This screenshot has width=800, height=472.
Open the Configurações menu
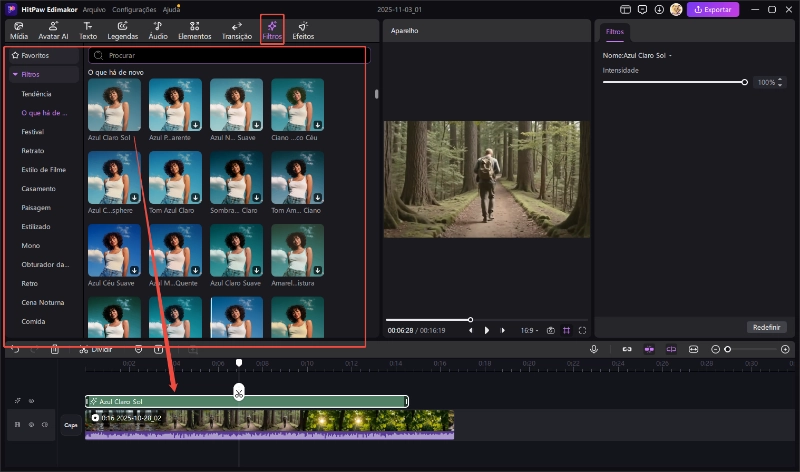pos(134,9)
